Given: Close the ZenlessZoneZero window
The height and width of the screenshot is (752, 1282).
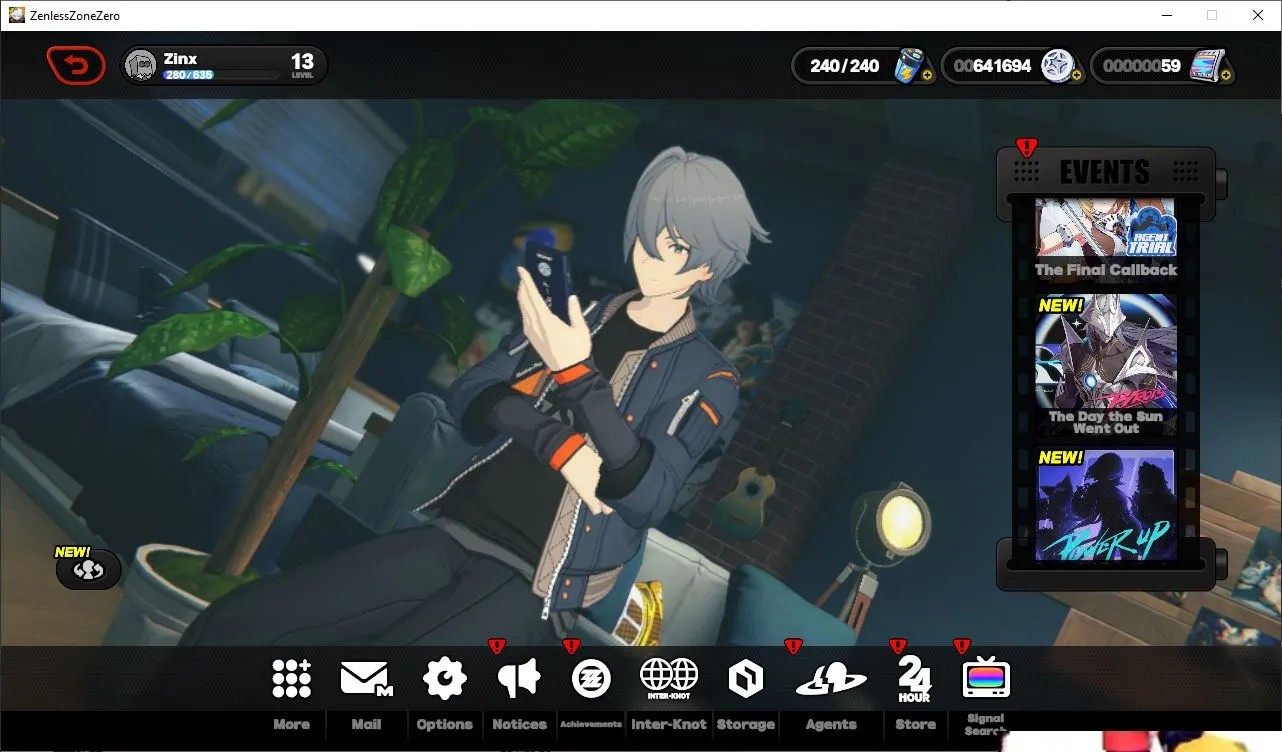Looking at the screenshot, I should click(1258, 15).
